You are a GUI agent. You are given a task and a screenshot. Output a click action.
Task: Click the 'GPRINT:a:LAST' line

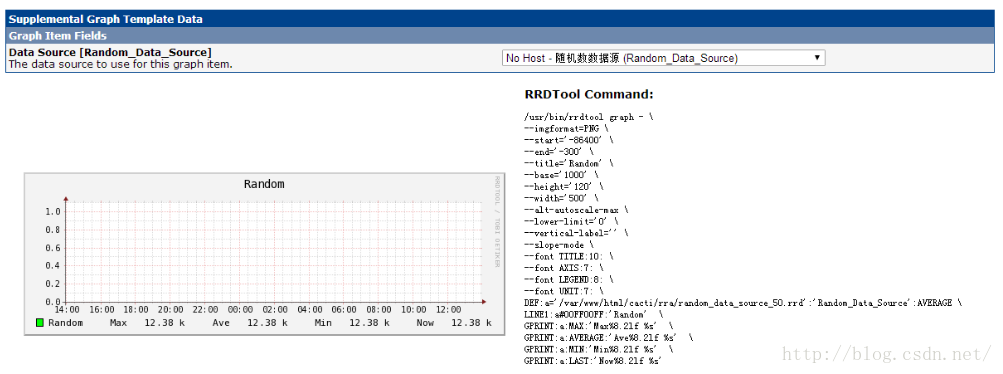[x=594, y=361]
